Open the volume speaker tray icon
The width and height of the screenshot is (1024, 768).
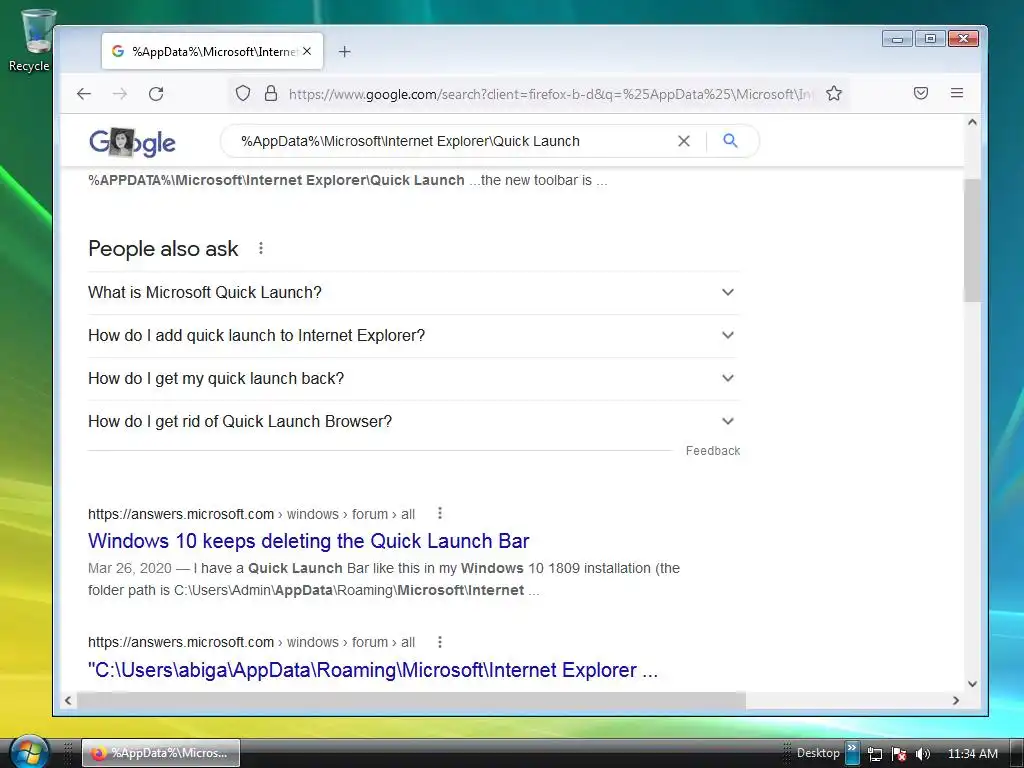pos(923,754)
